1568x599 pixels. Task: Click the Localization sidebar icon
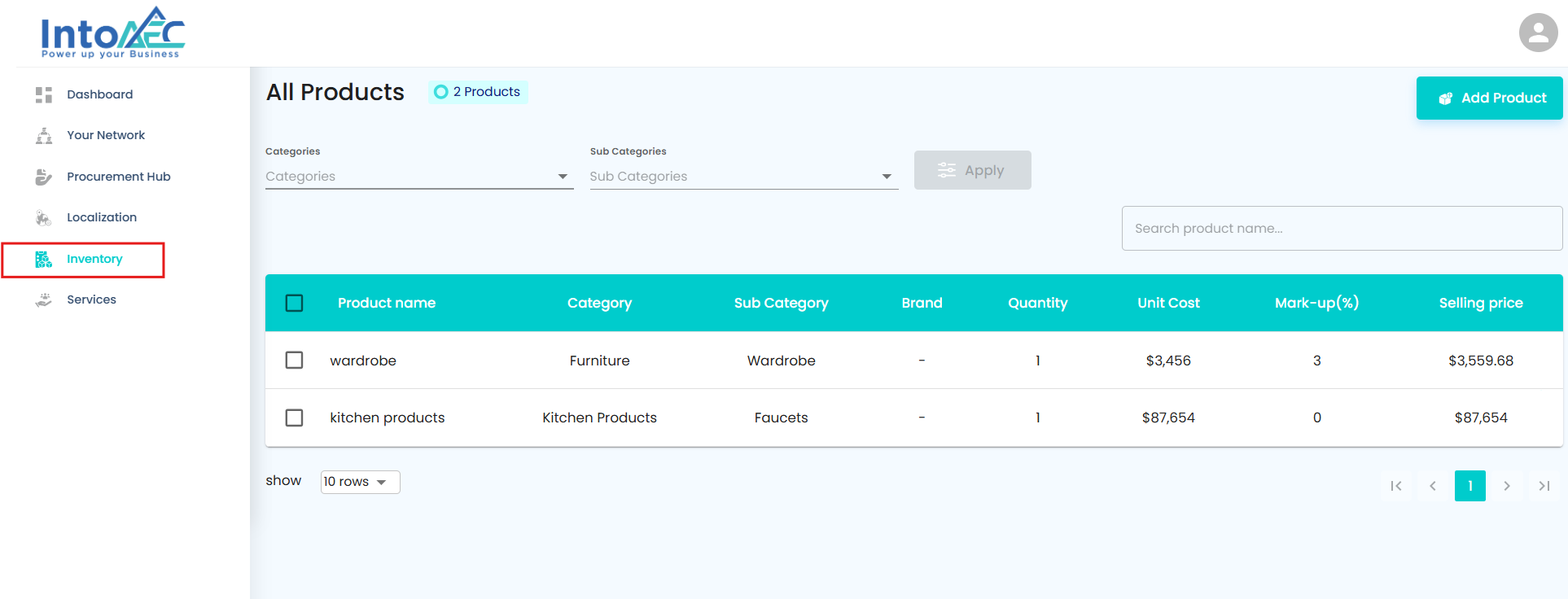tap(44, 217)
